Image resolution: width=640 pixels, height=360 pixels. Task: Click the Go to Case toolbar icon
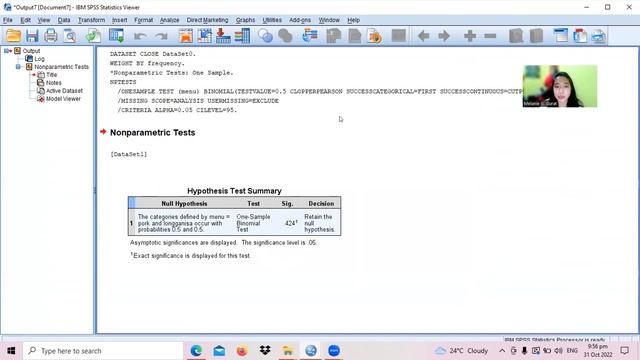coord(204,36)
